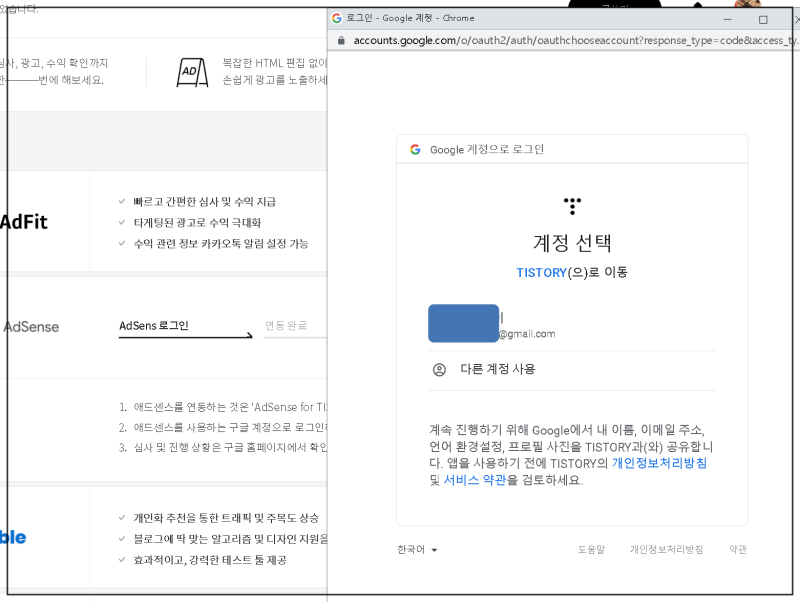Open the 서비스 약관 link in the consent text
This screenshot has height=602, width=800.
pos(475,480)
